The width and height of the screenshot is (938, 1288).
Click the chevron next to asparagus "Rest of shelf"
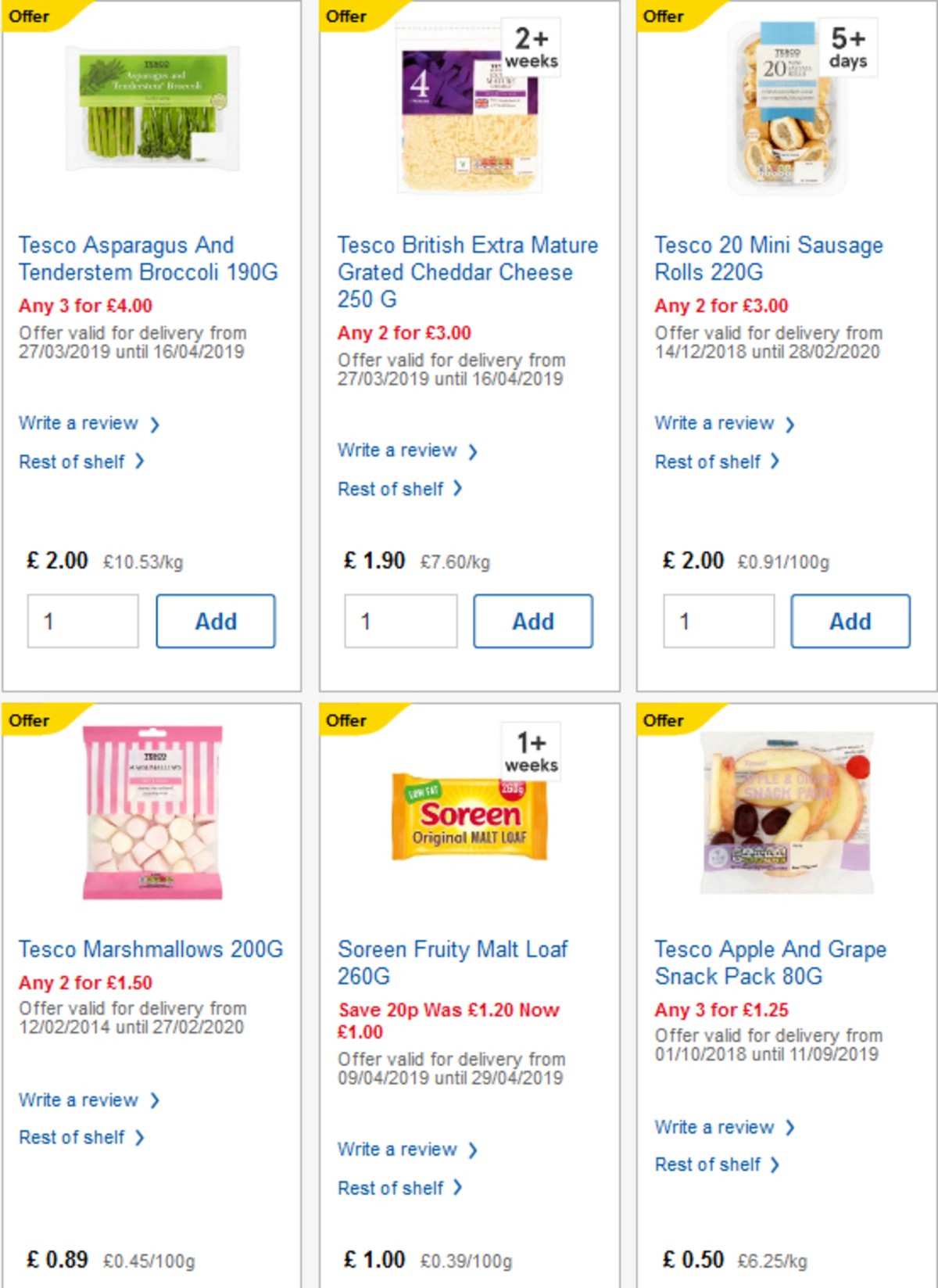pyautogui.click(x=141, y=461)
